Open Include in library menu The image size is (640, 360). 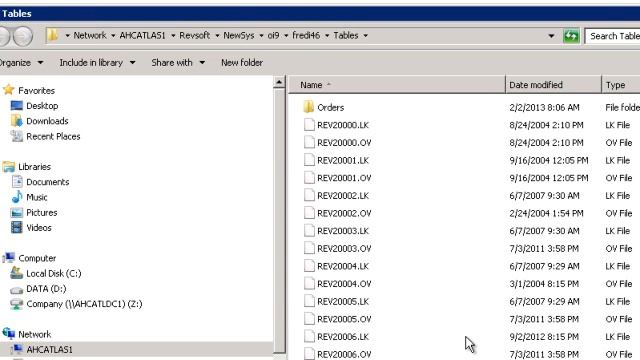(97, 63)
